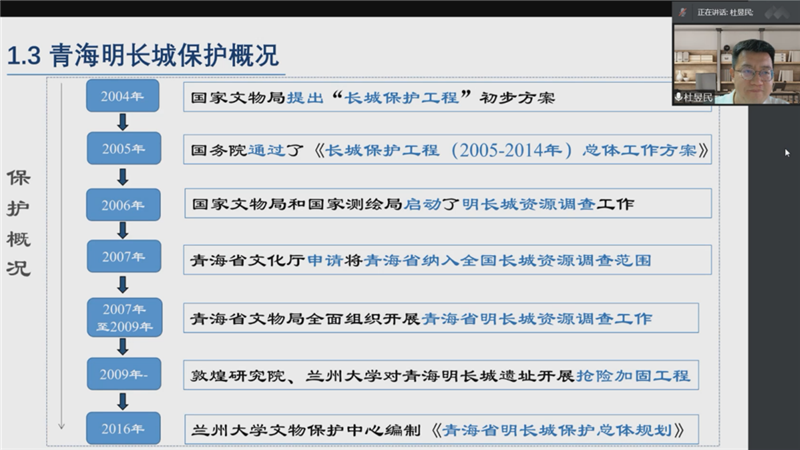Image resolution: width=800 pixels, height=450 pixels.
Task: Select the 2016年 timeline box
Action: tap(123, 429)
